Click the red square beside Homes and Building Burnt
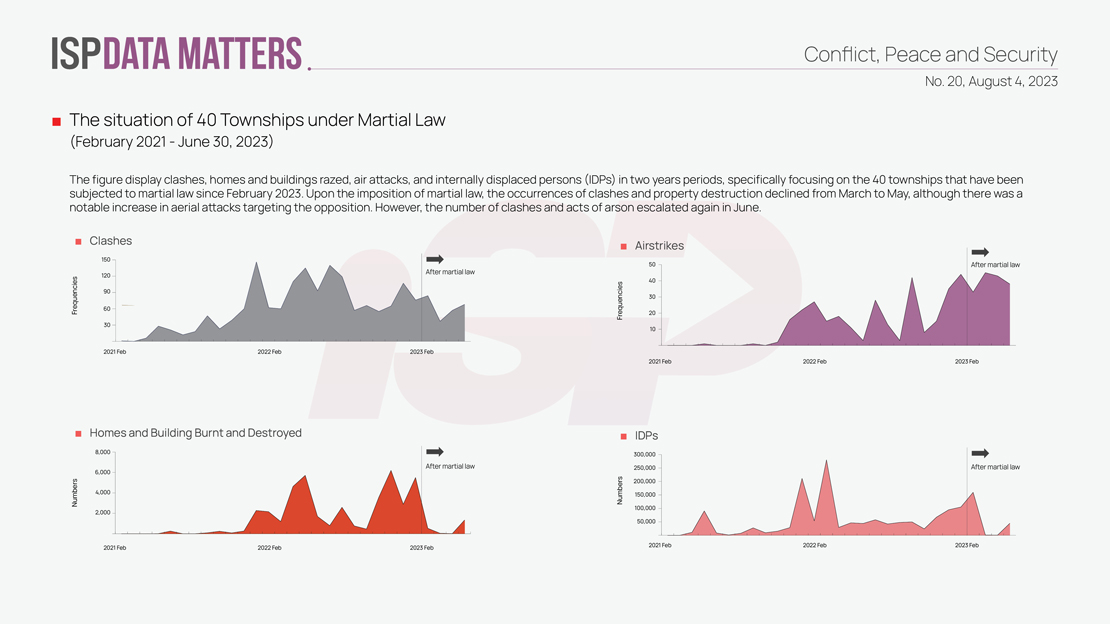Image resolution: width=1110 pixels, height=624 pixels. 78,434
